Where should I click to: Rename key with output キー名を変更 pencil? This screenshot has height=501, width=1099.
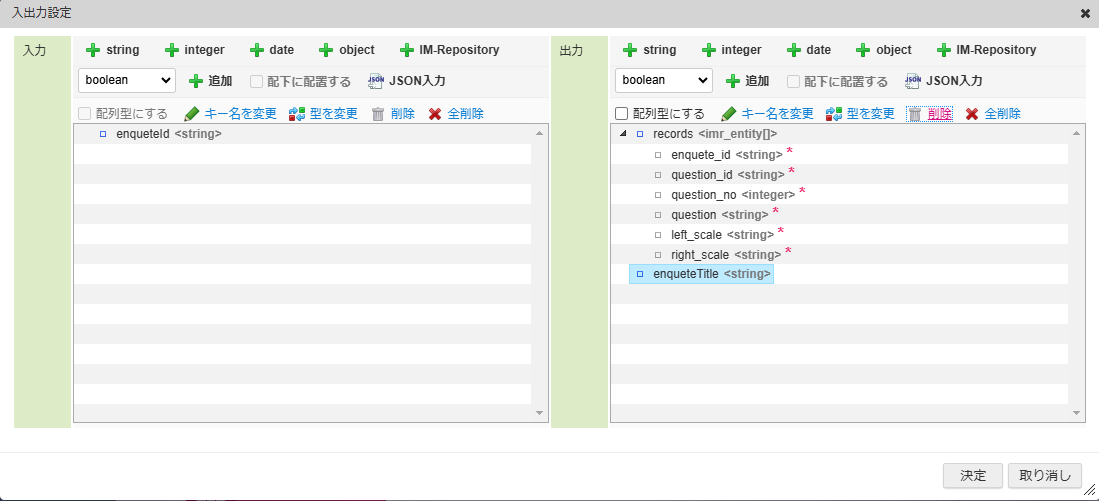[x=729, y=114]
